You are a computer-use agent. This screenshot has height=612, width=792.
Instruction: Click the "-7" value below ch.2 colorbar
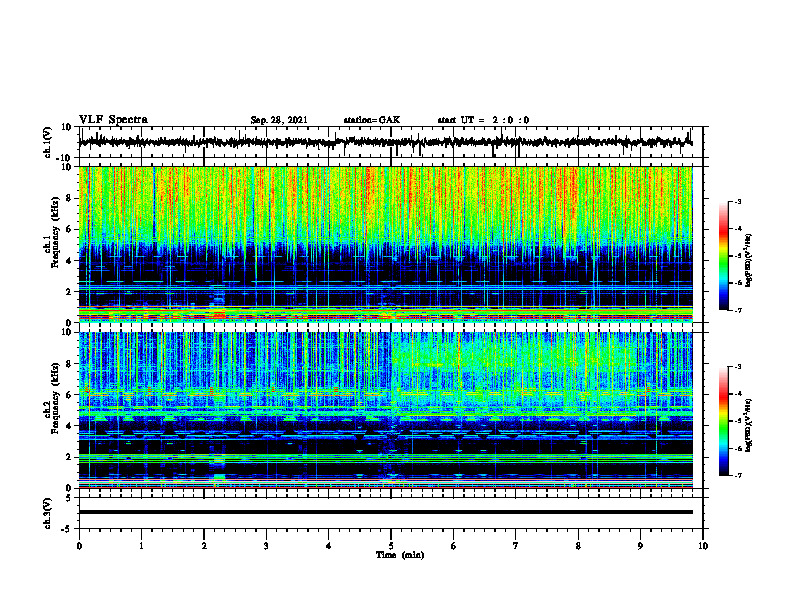point(738,475)
